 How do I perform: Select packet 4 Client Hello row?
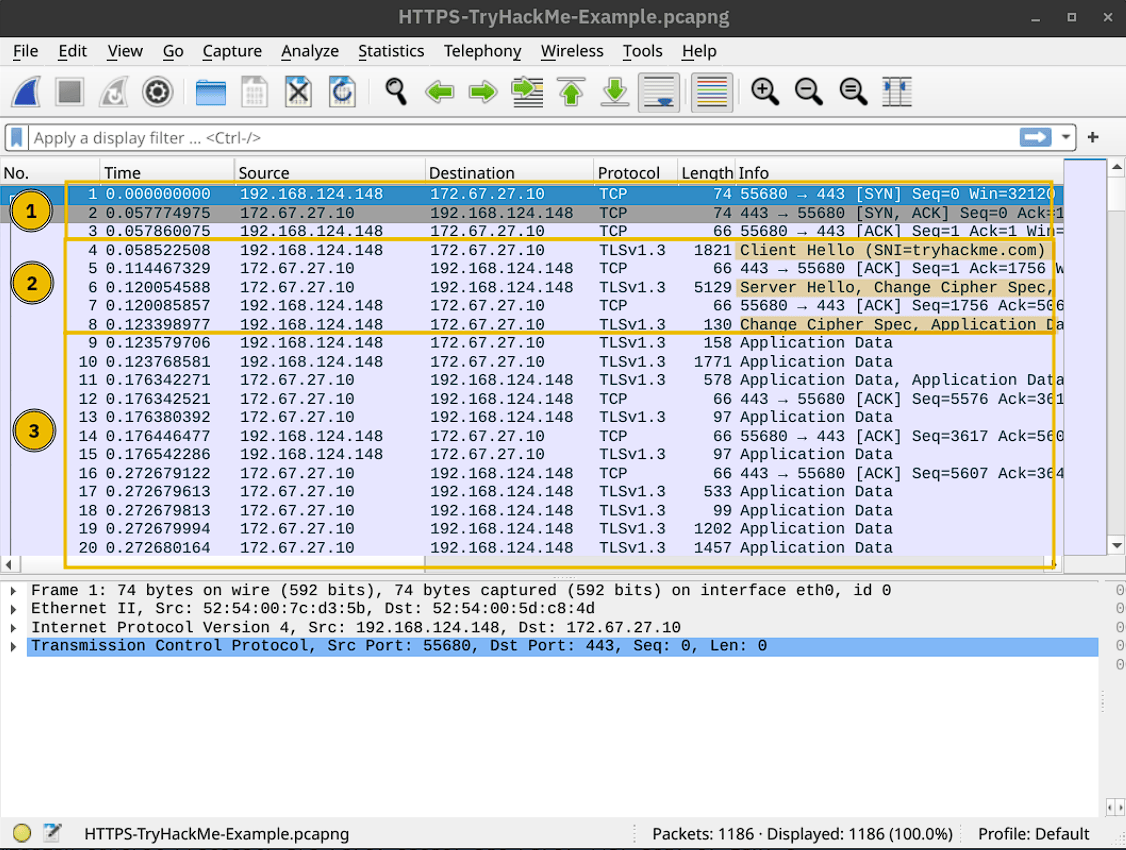pyautogui.click(x=531, y=250)
